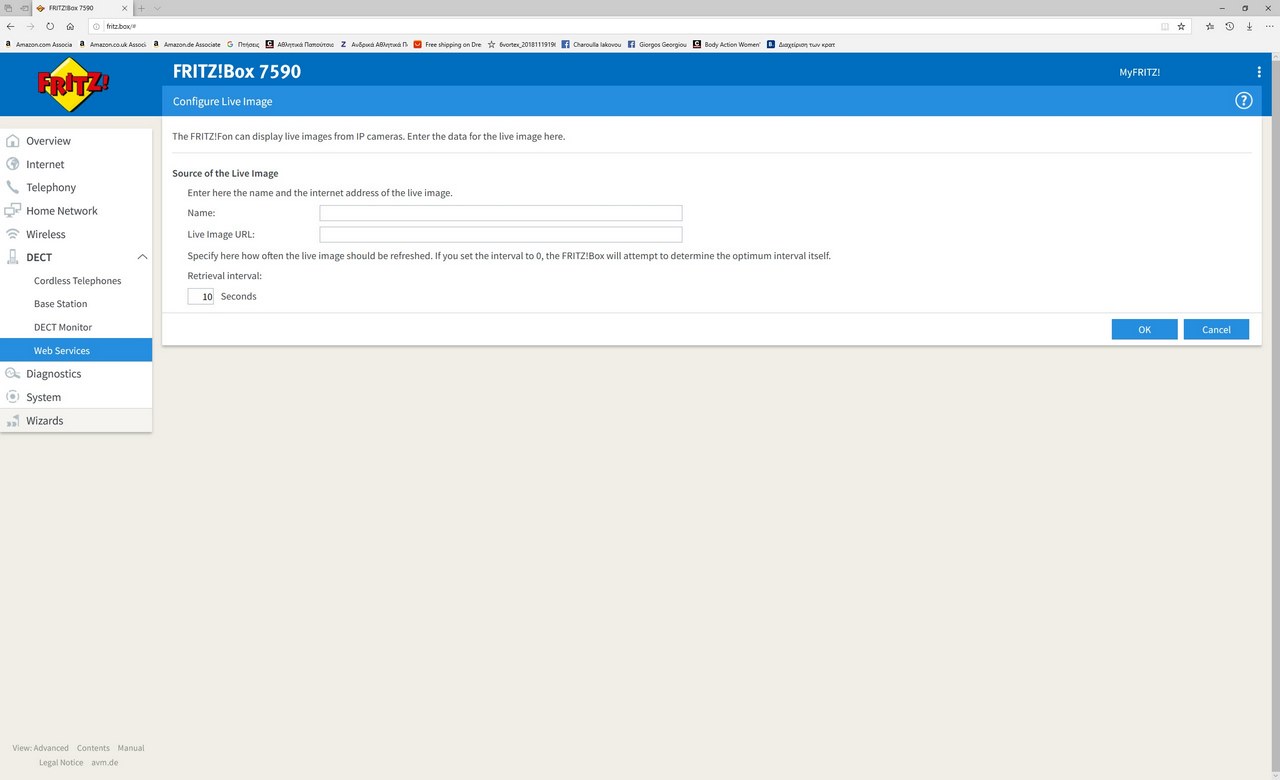Go forward with browser forward arrow
The width and height of the screenshot is (1280, 780).
pyautogui.click(x=30, y=26)
